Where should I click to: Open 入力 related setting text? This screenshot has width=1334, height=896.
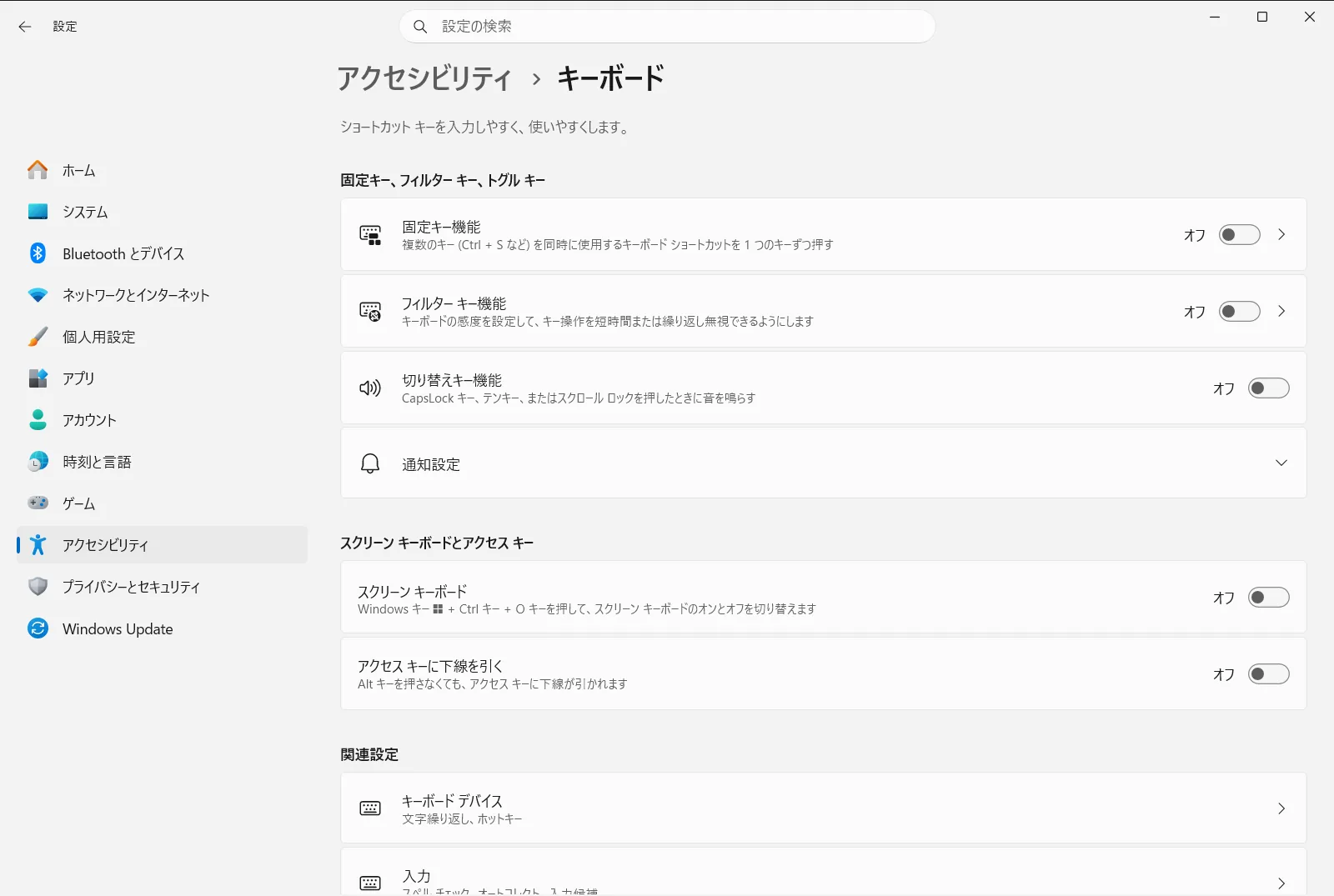(416, 876)
